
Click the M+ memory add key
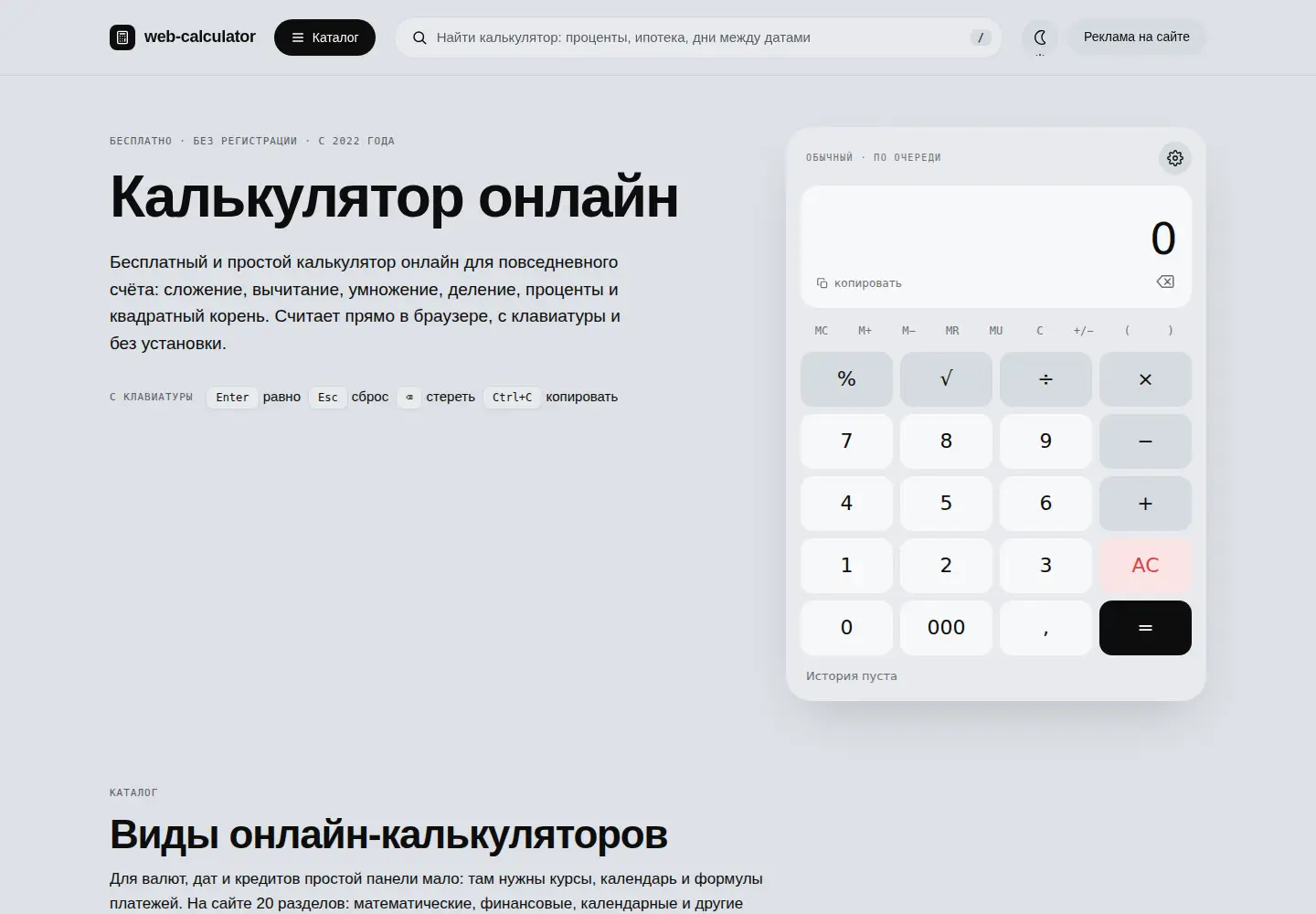865,331
